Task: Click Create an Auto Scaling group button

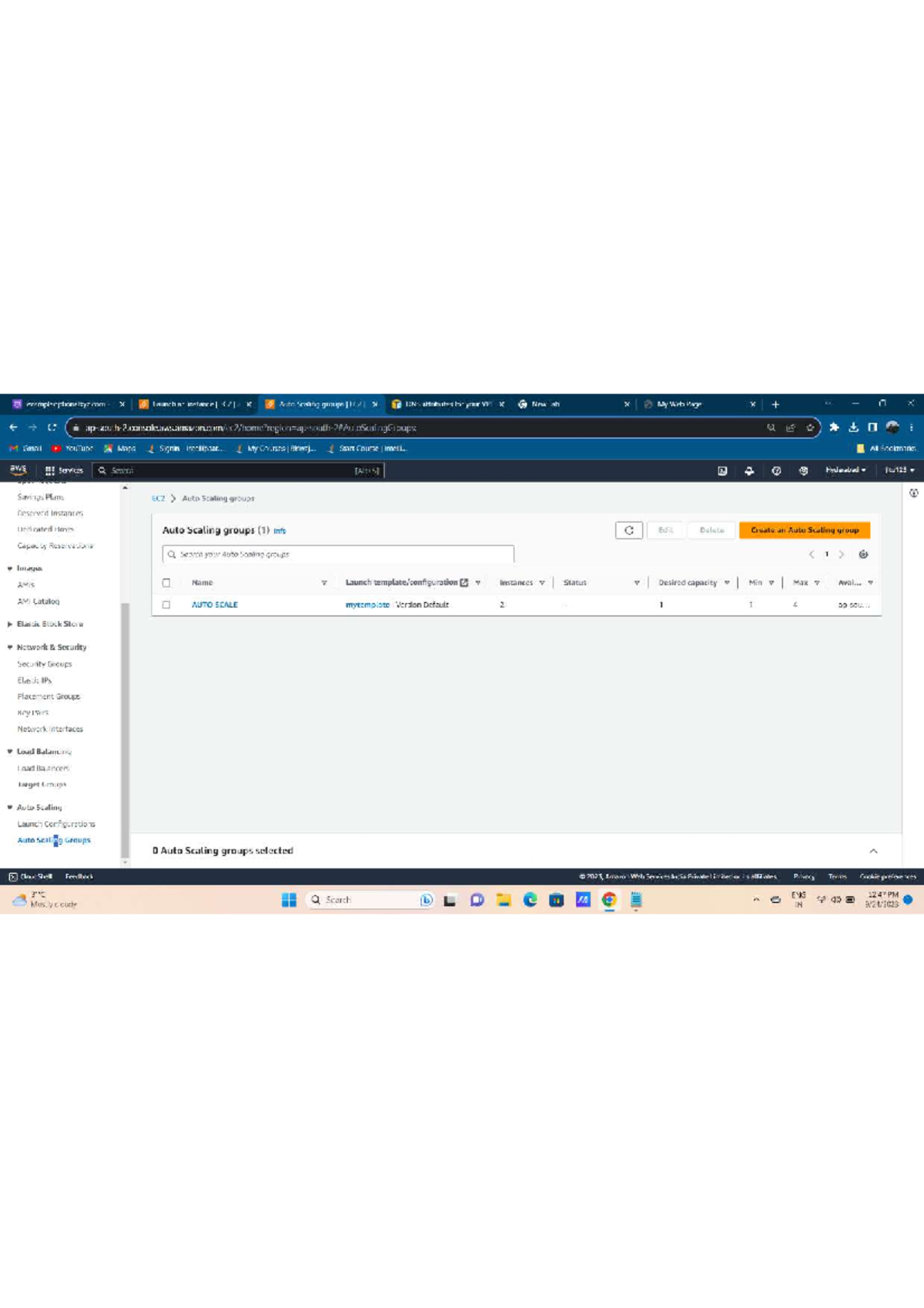Action: click(805, 530)
